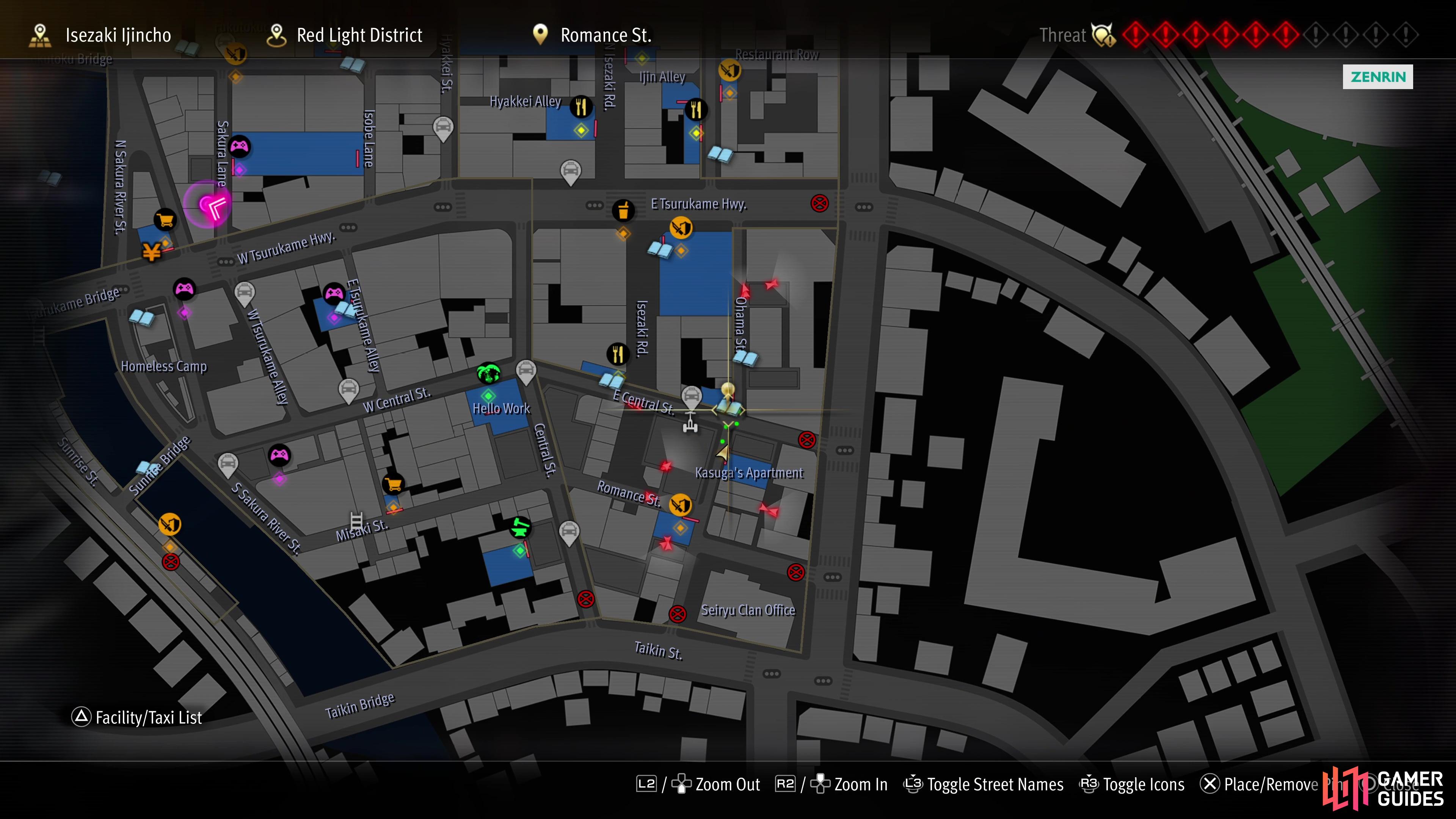Image resolution: width=1456 pixels, height=819 pixels.
Task: Click the battle arena icon below E Tsurukame Hwy.
Action: click(681, 228)
